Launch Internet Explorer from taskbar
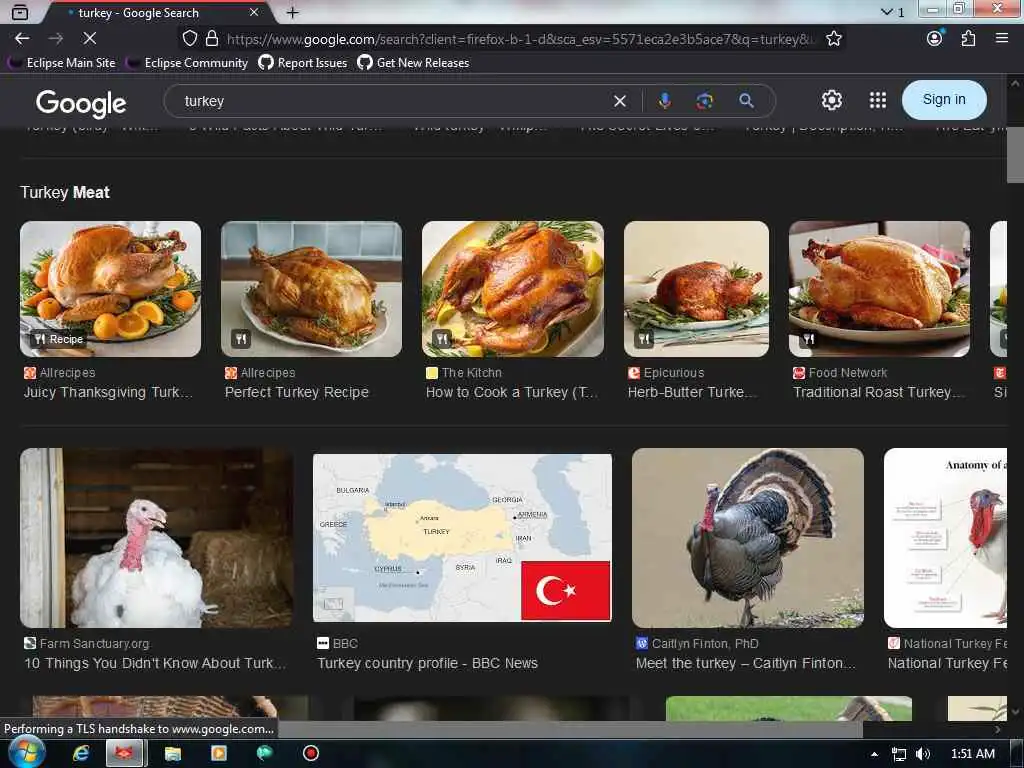 [x=81, y=753]
